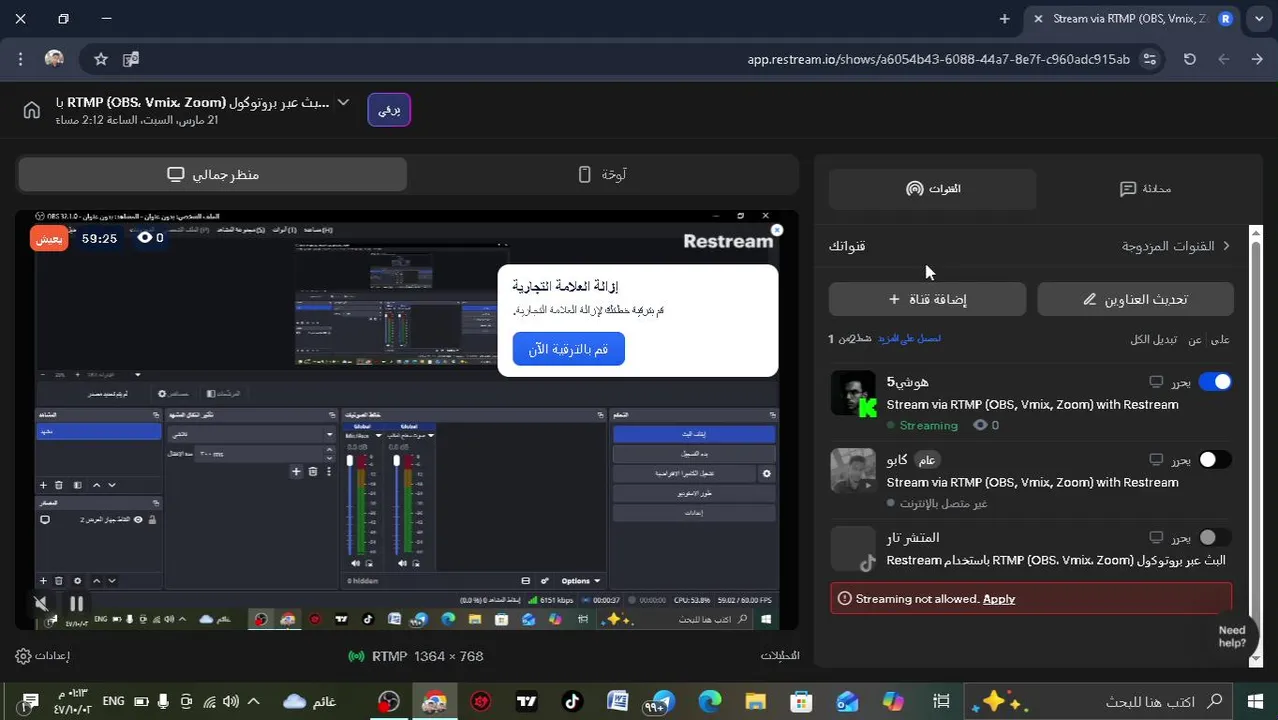1278x720 pixels.
Task: Open Microsoft Edge from the taskbar
Action: coord(709,702)
